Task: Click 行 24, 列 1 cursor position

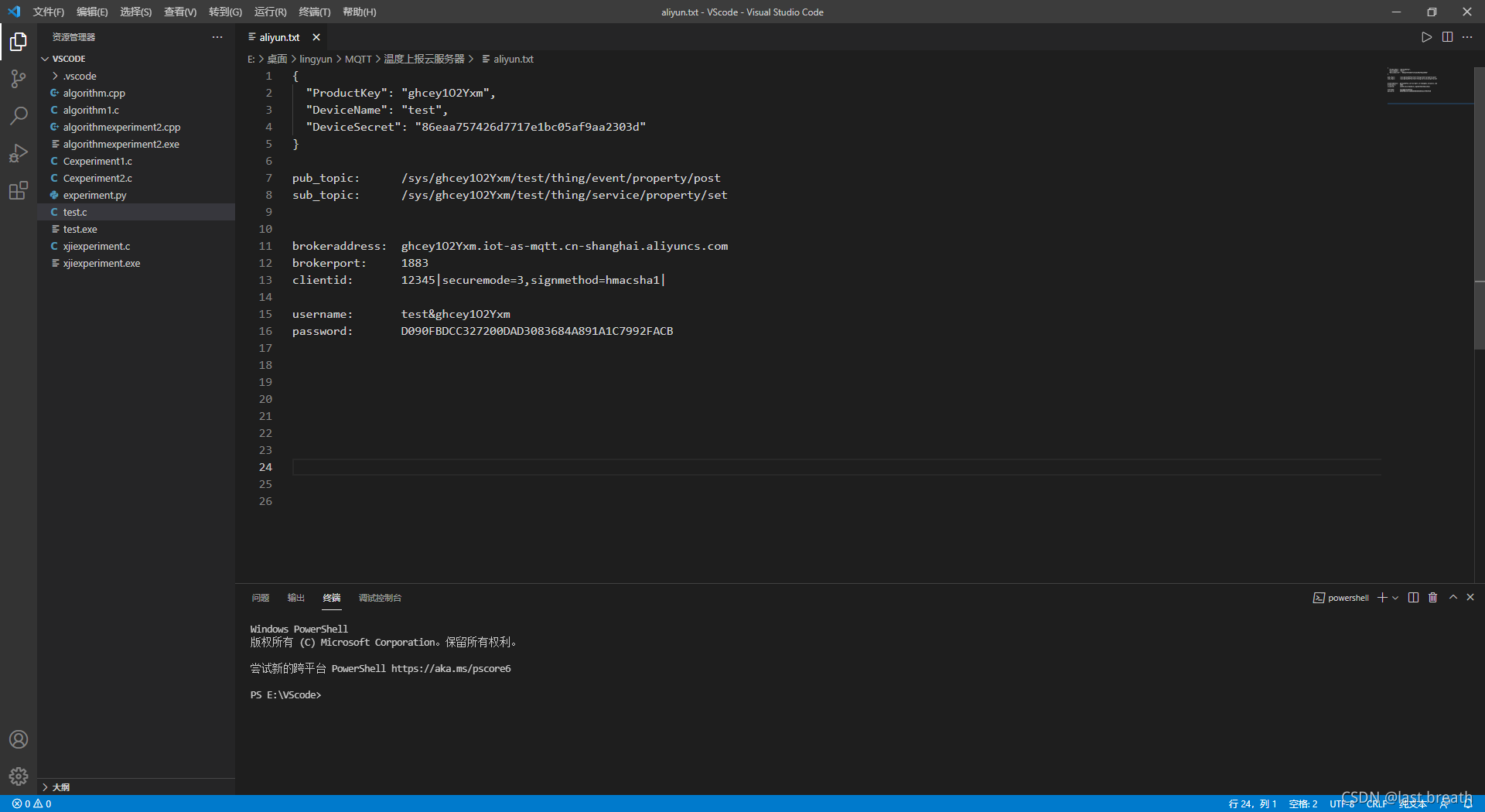Action: (x=1252, y=803)
